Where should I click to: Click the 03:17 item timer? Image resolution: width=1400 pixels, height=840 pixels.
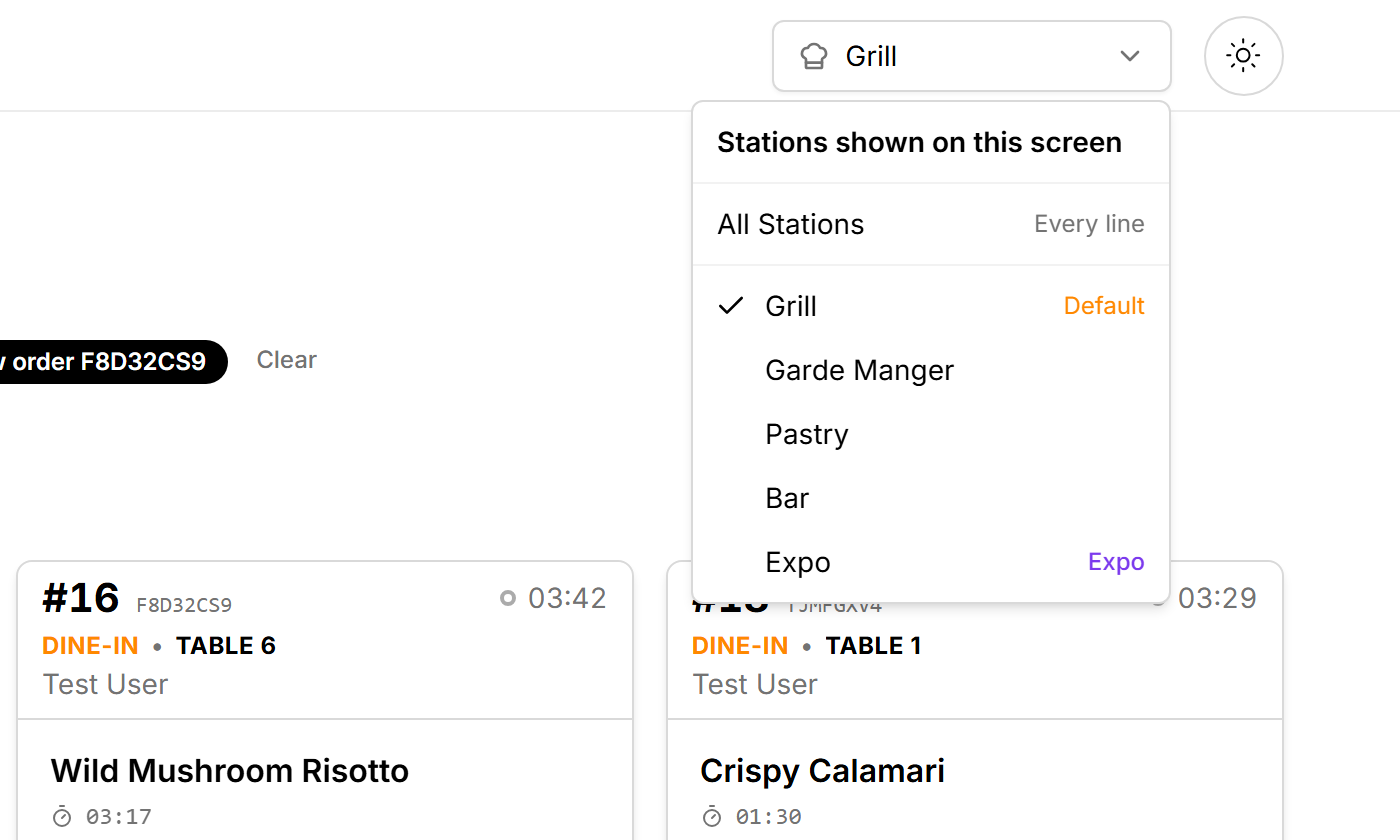pyautogui.click(x=119, y=817)
